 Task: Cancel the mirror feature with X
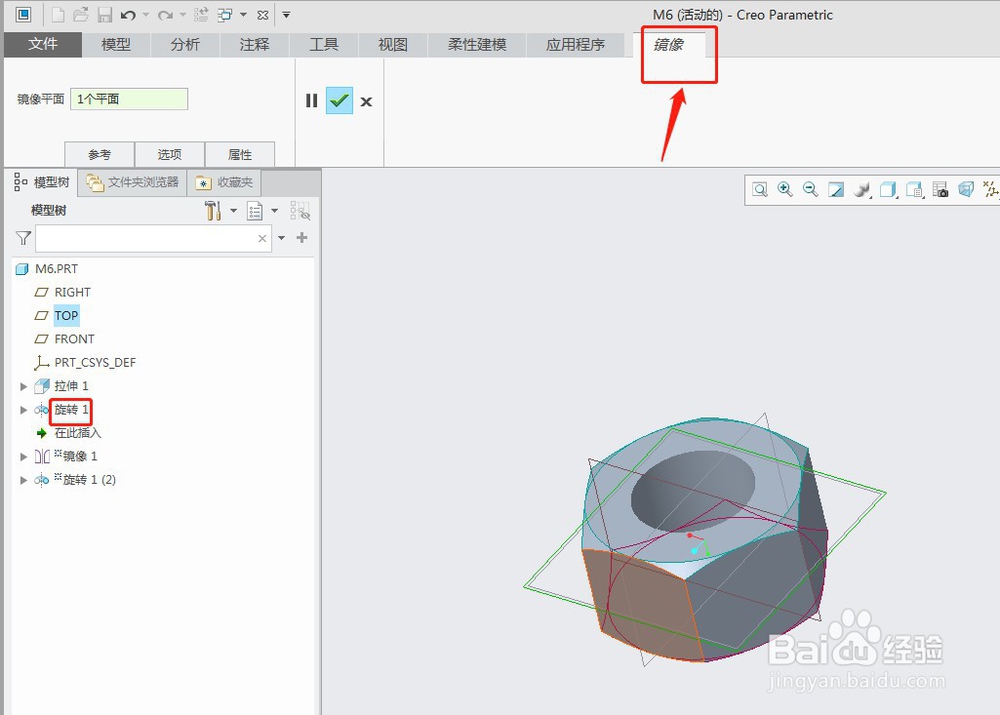[366, 101]
